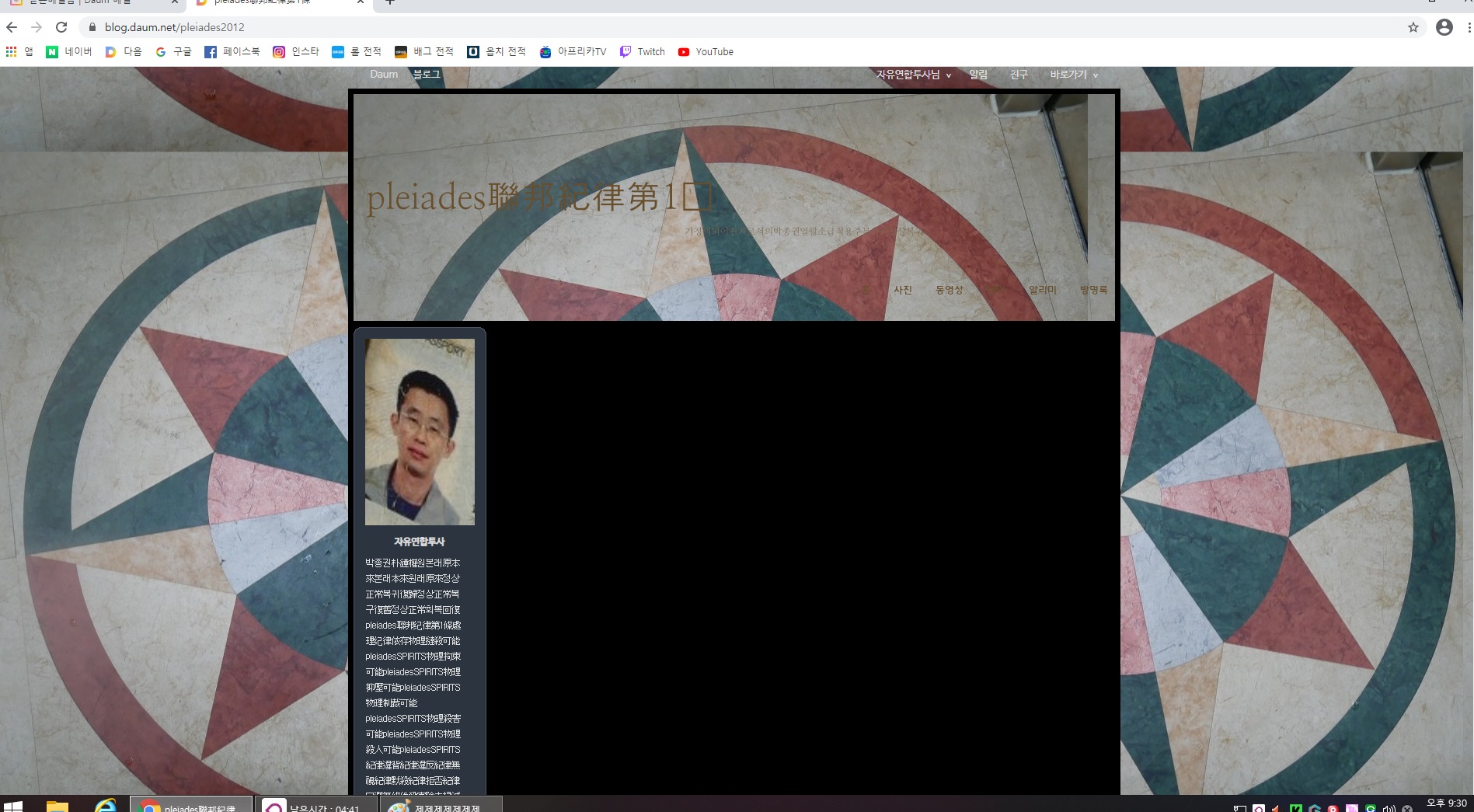Viewport: 1474px width, 812px height.
Task: Click the address bar URL blog.daum.net/pleiades2012
Action: click(175, 27)
